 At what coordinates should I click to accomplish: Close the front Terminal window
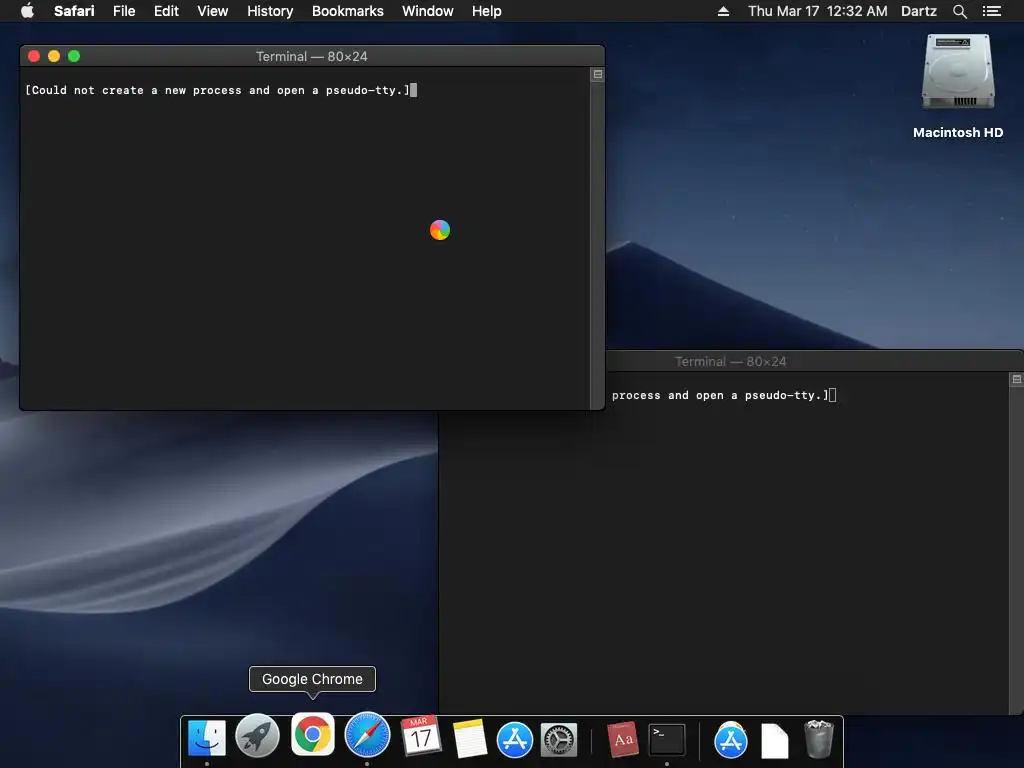point(34,56)
